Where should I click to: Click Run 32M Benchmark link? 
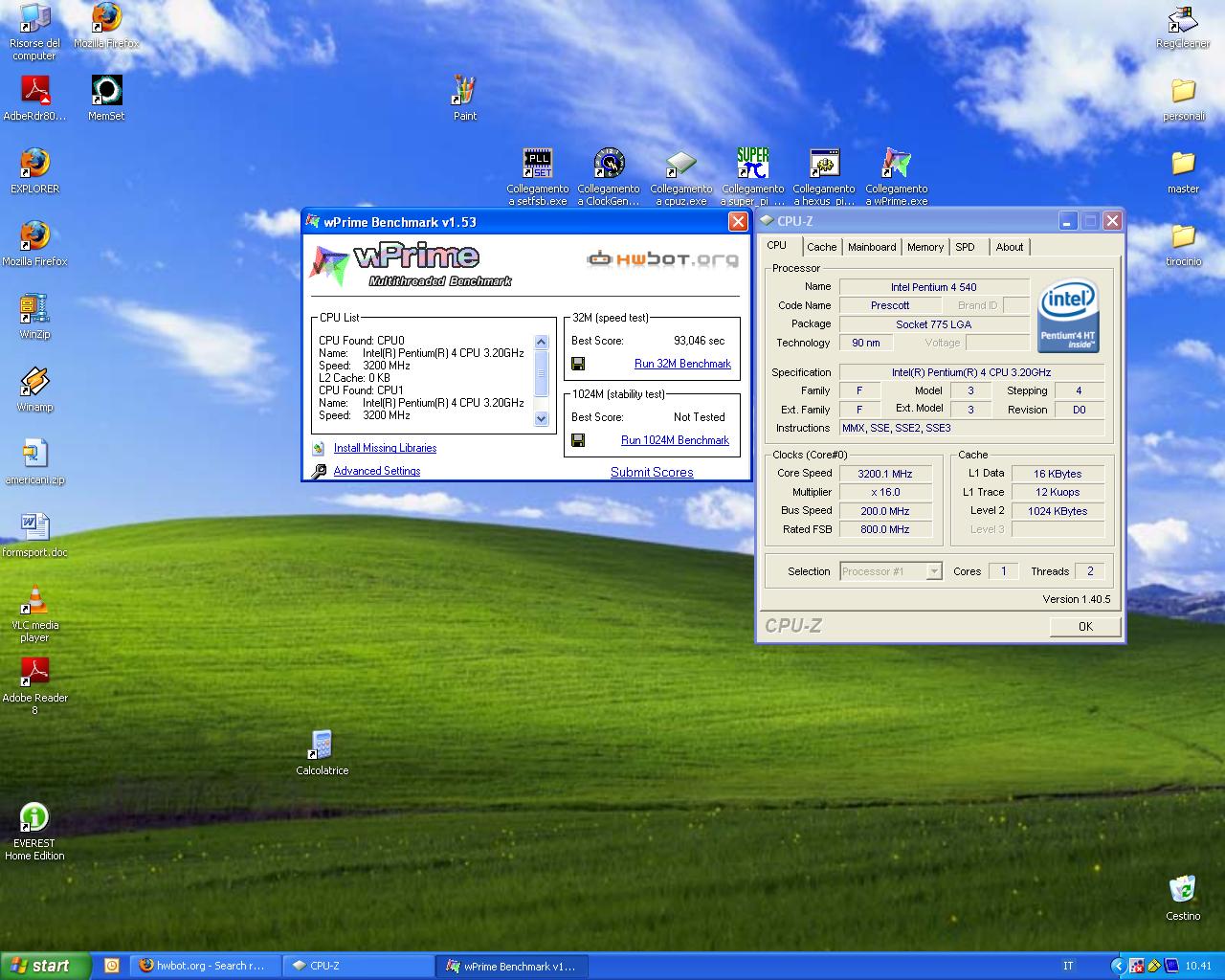coord(682,364)
